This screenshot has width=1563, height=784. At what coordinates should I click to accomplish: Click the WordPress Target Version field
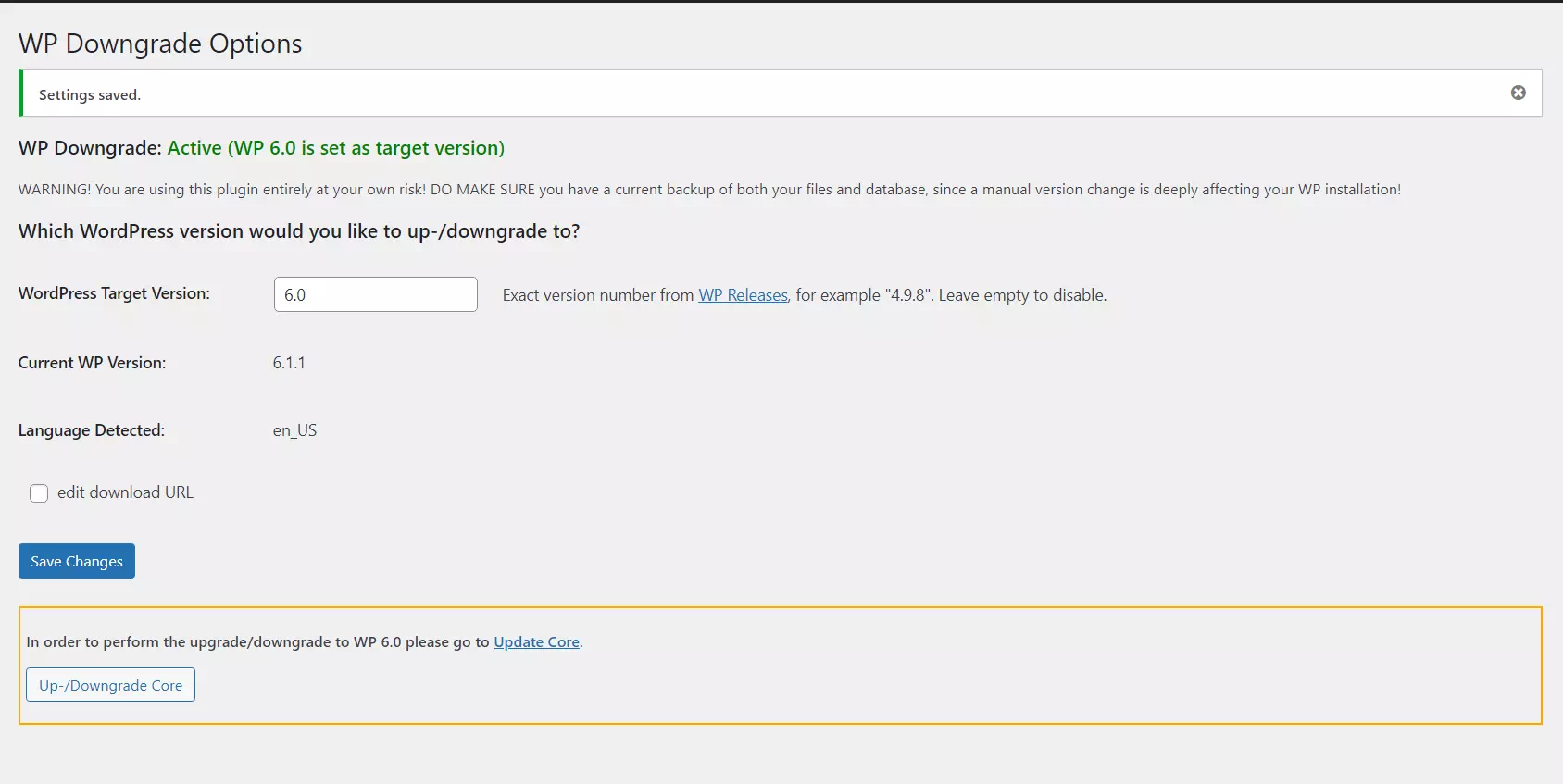376,294
